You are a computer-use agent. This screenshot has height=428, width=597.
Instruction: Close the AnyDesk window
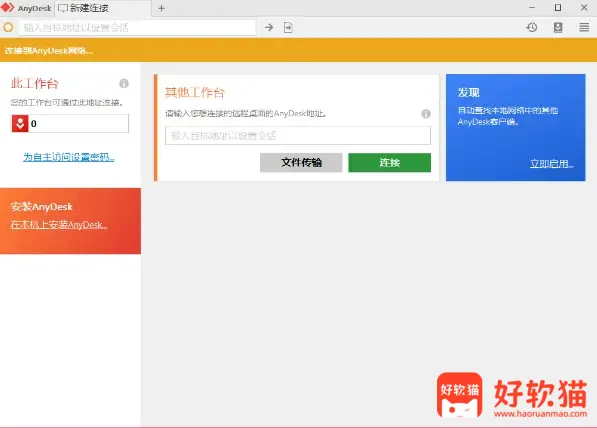click(x=584, y=8)
